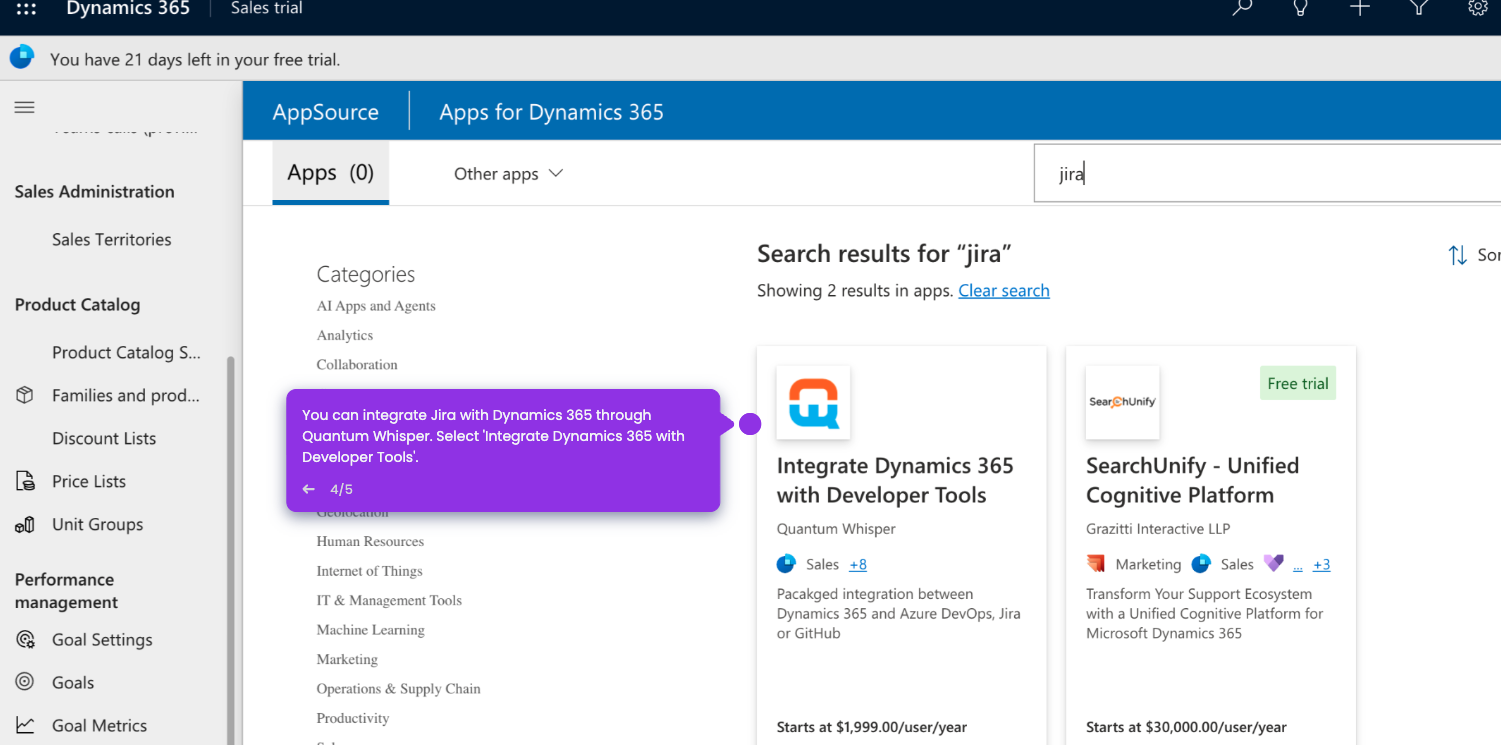Click the Clear search link
Viewport: 1501px width, 745px height.
[1004, 290]
